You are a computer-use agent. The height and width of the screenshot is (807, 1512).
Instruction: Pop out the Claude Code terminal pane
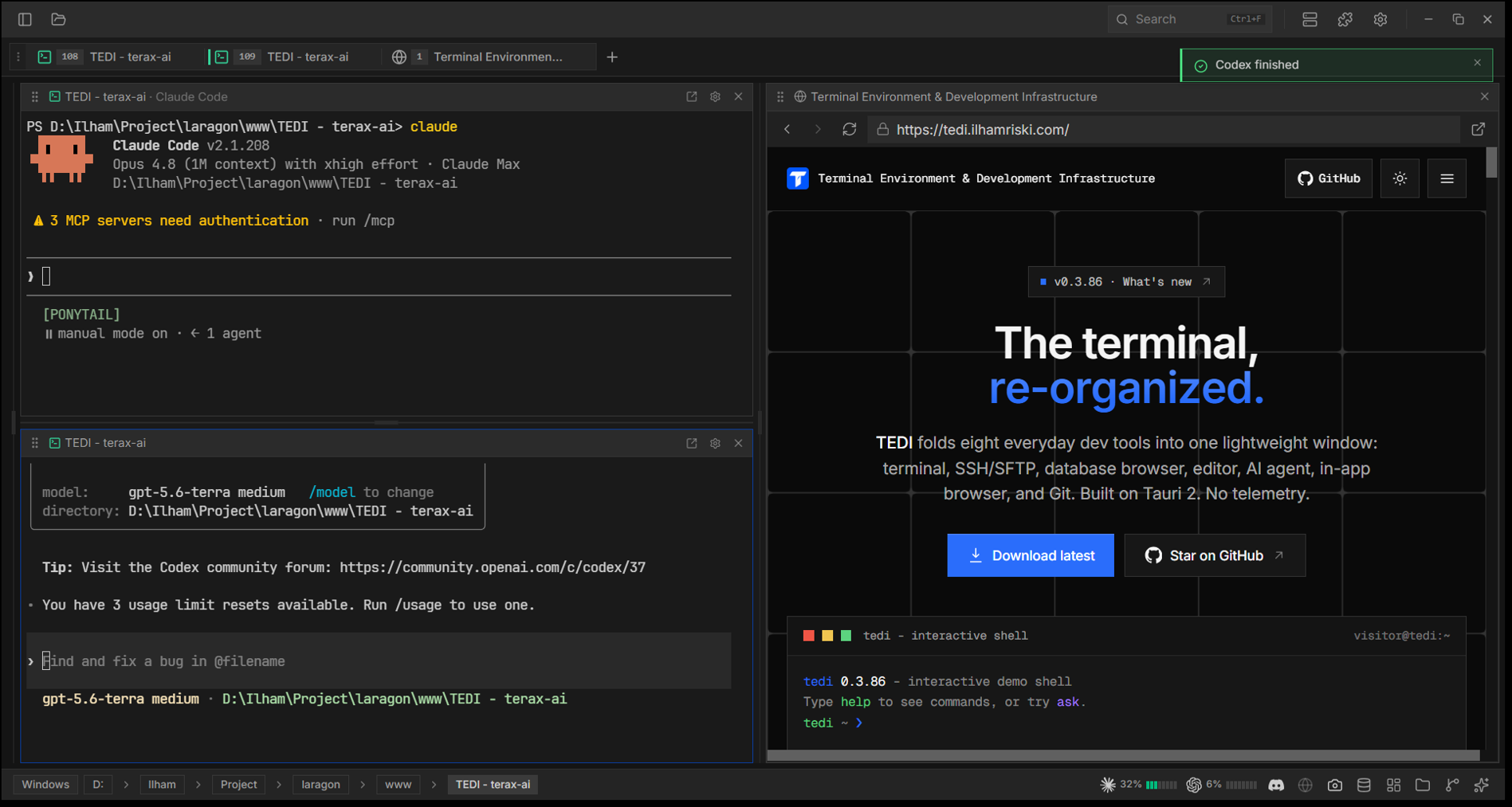pyautogui.click(x=692, y=96)
